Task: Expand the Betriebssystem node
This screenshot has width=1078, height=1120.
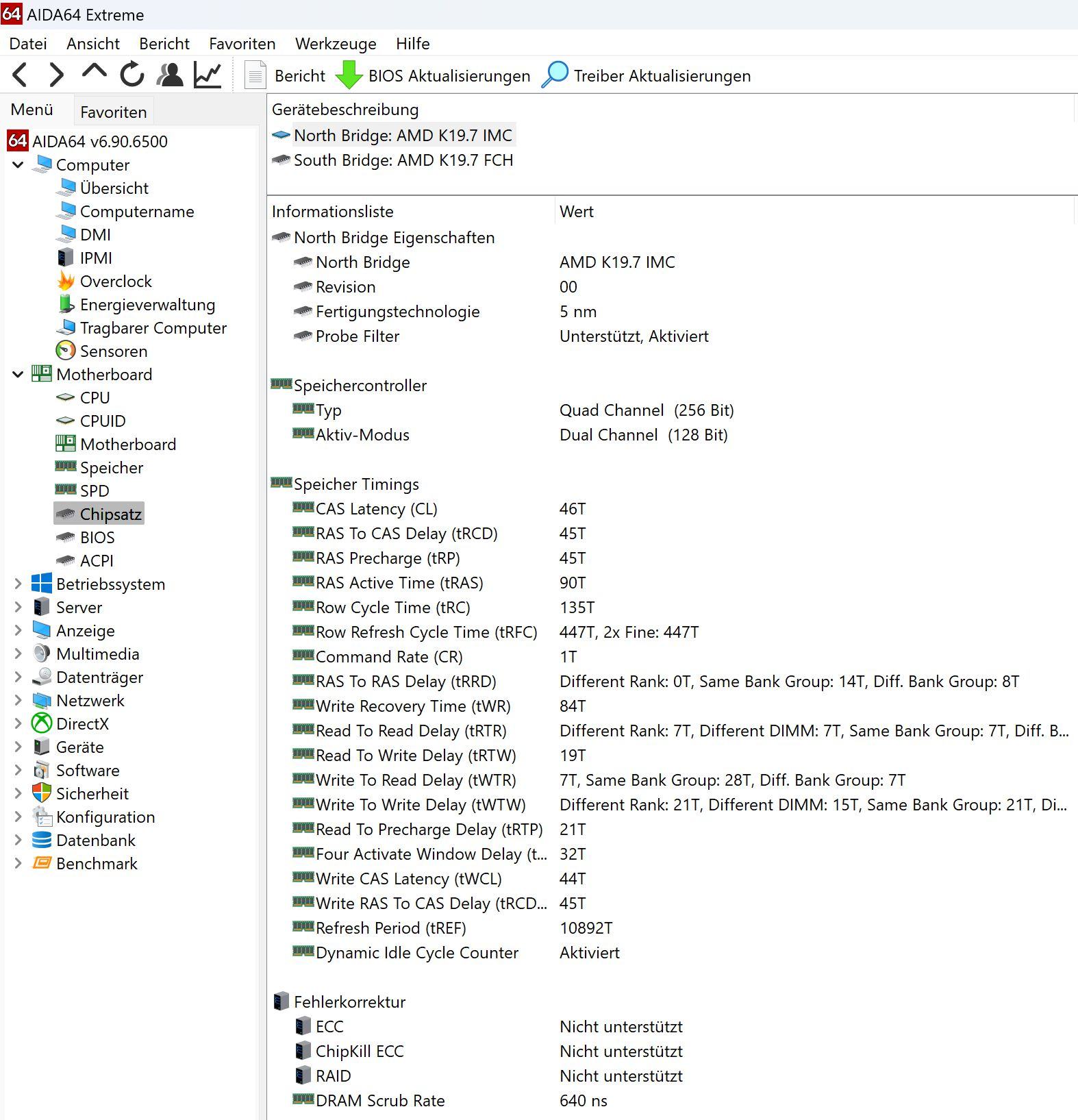Action: (18, 584)
